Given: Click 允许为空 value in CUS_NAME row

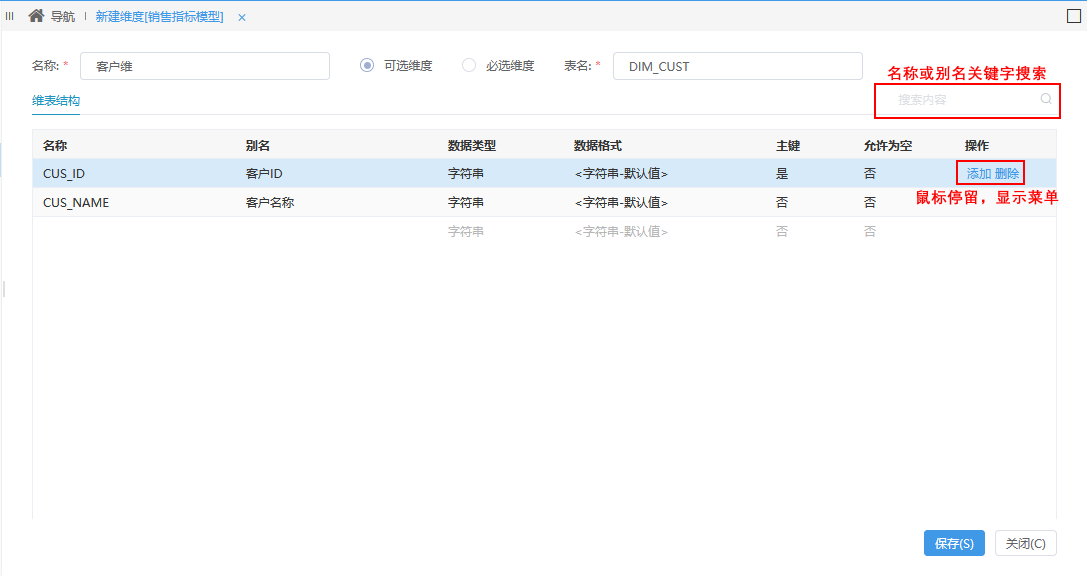Looking at the screenshot, I should tap(870, 203).
